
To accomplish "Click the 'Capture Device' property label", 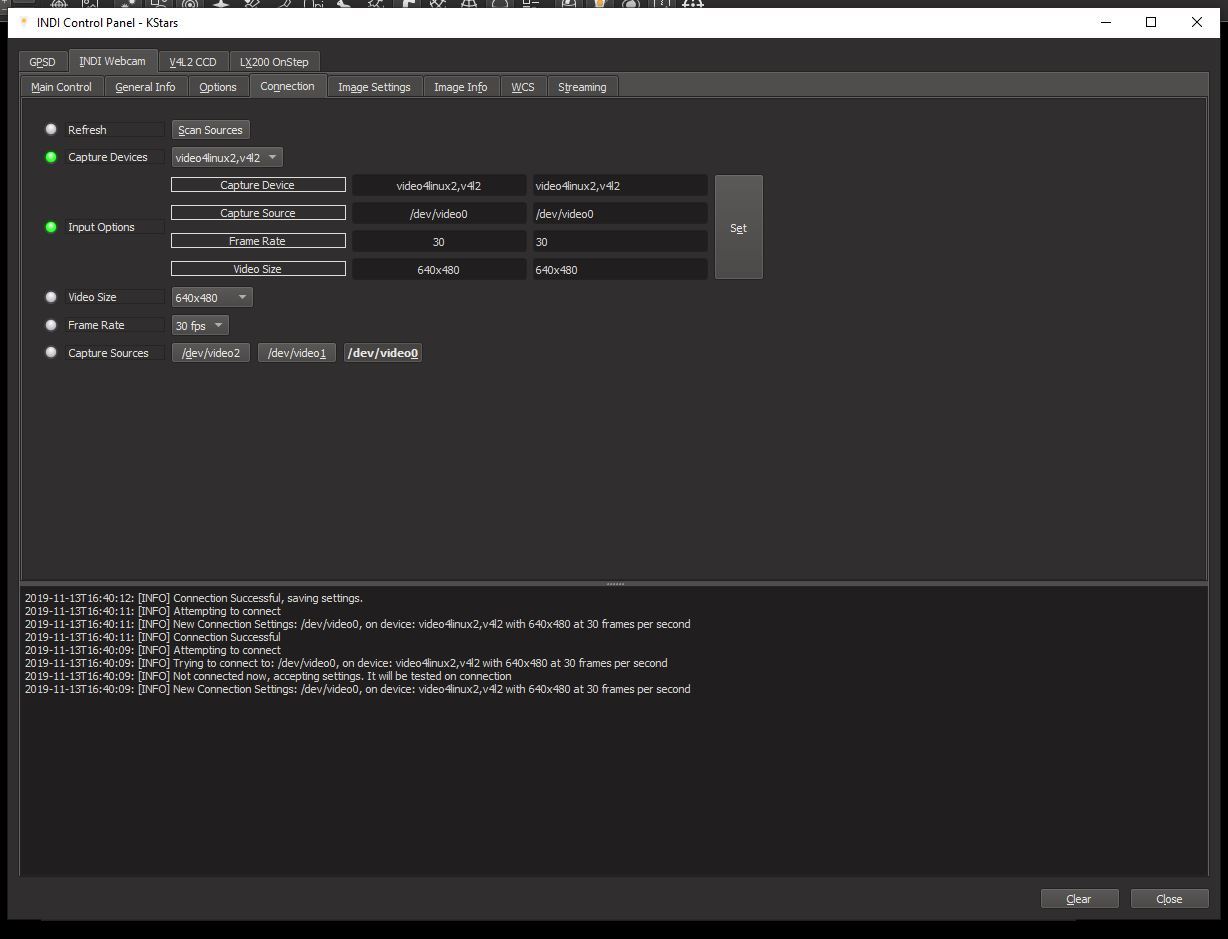I will 258,185.
